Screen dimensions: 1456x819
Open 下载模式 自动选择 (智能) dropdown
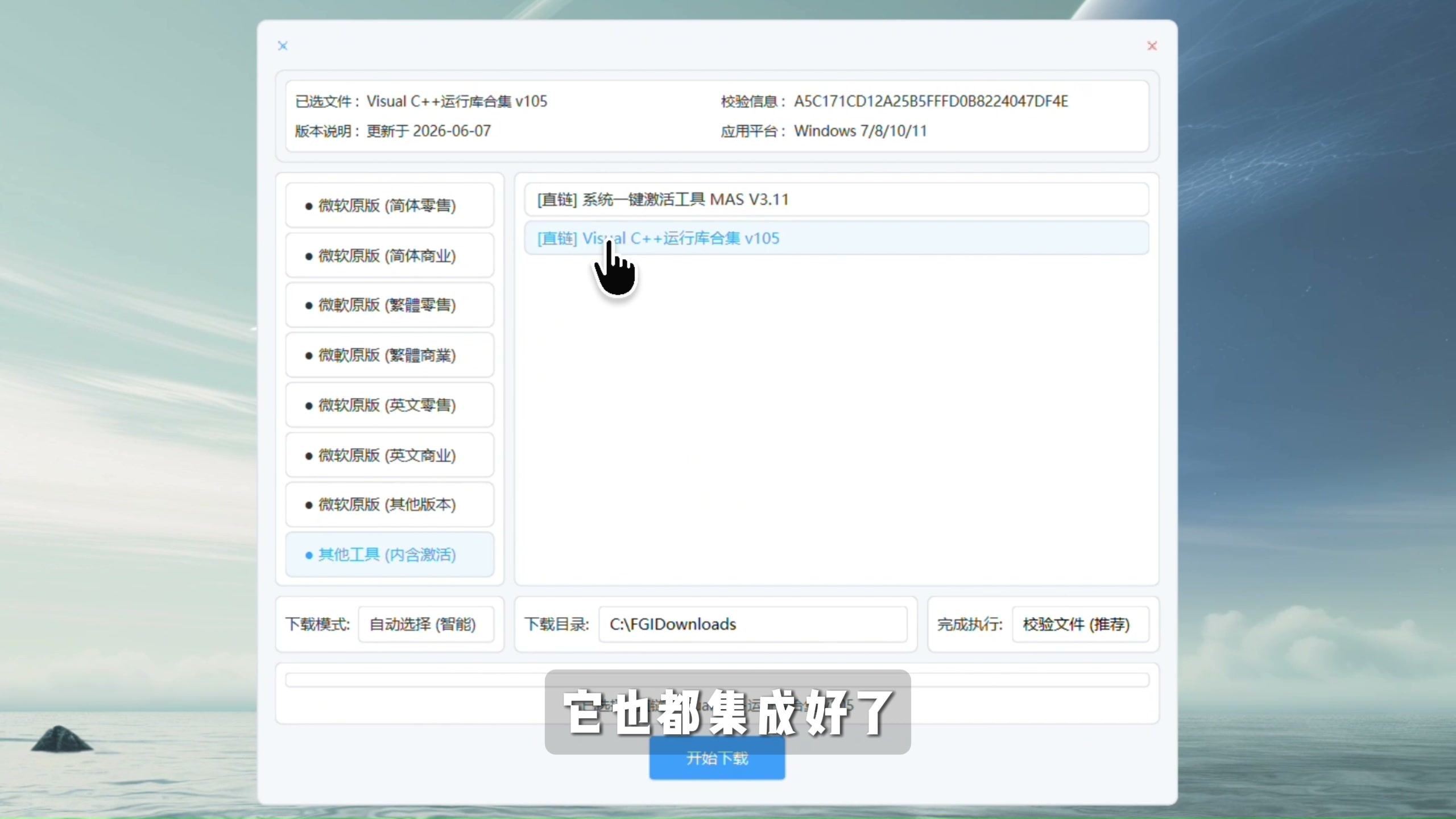[426, 624]
